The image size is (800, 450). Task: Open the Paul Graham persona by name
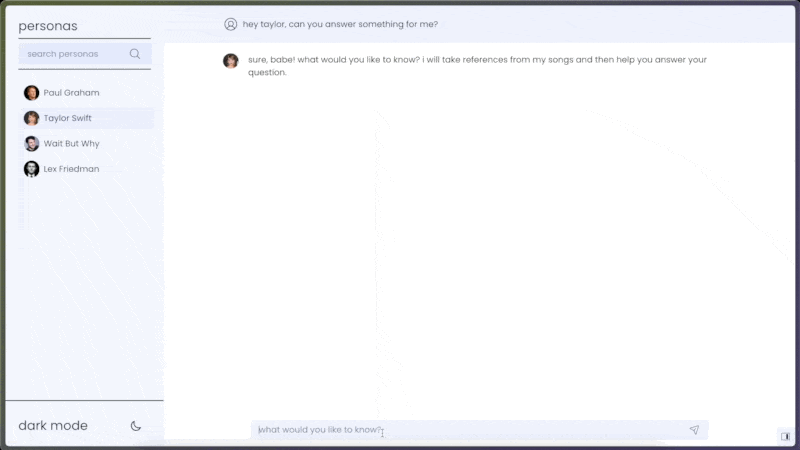pos(71,93)
